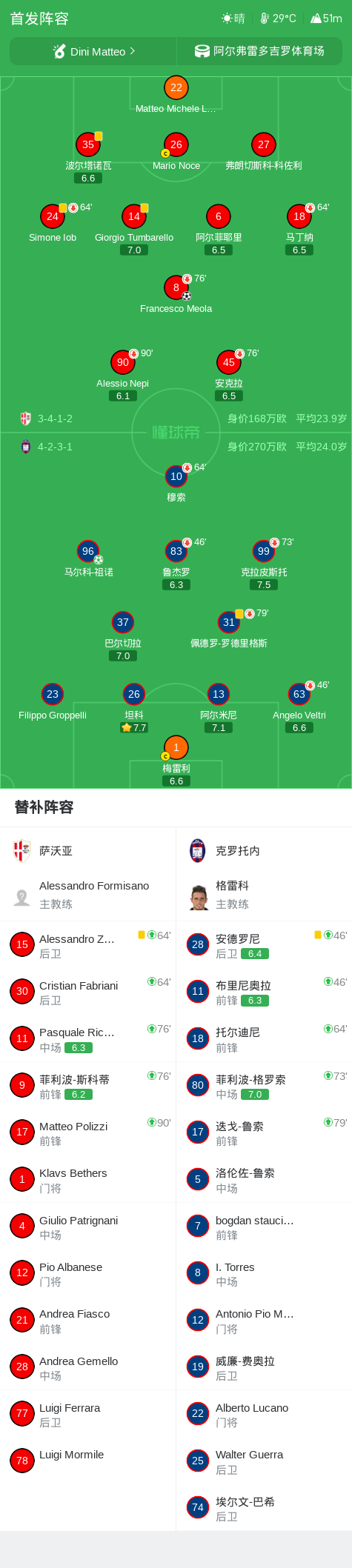Viewport: 352px width, 1568px height.
Task: Select goalkeeper number 22 jersey at top
Action: pyautogui.click(x=176, y=87)
